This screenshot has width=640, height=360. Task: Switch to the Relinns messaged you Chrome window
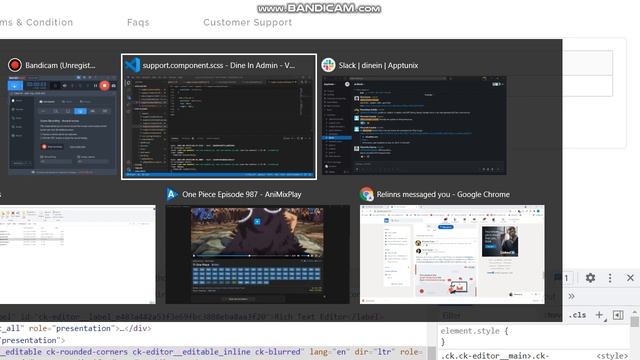coord(452,254)
